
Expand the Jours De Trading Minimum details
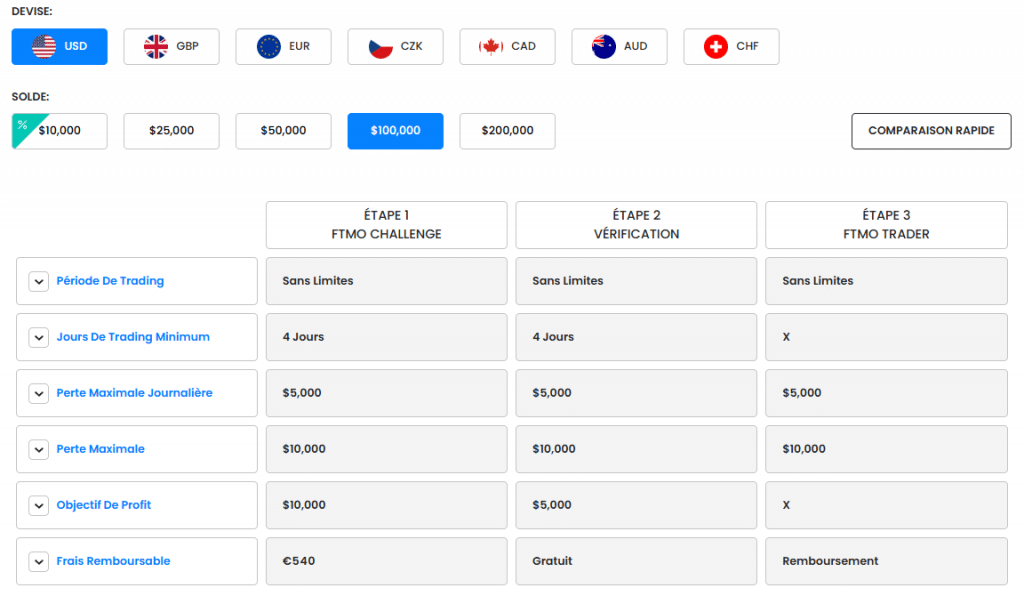(39, 338)
